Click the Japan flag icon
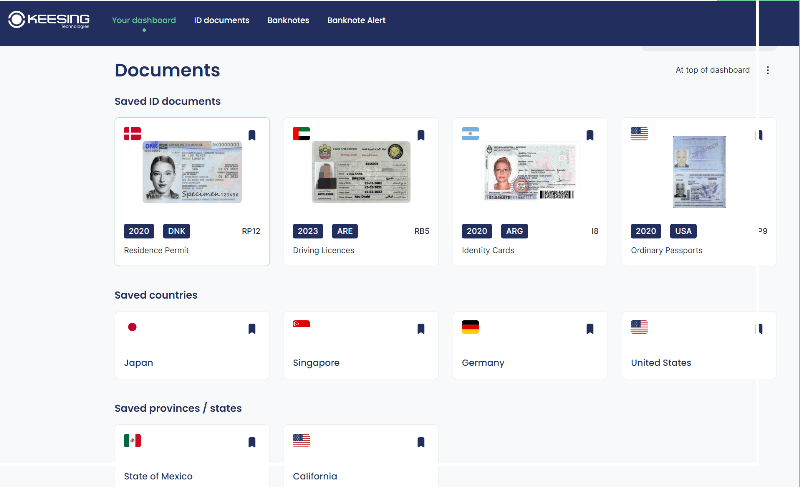 pos(132,326)
